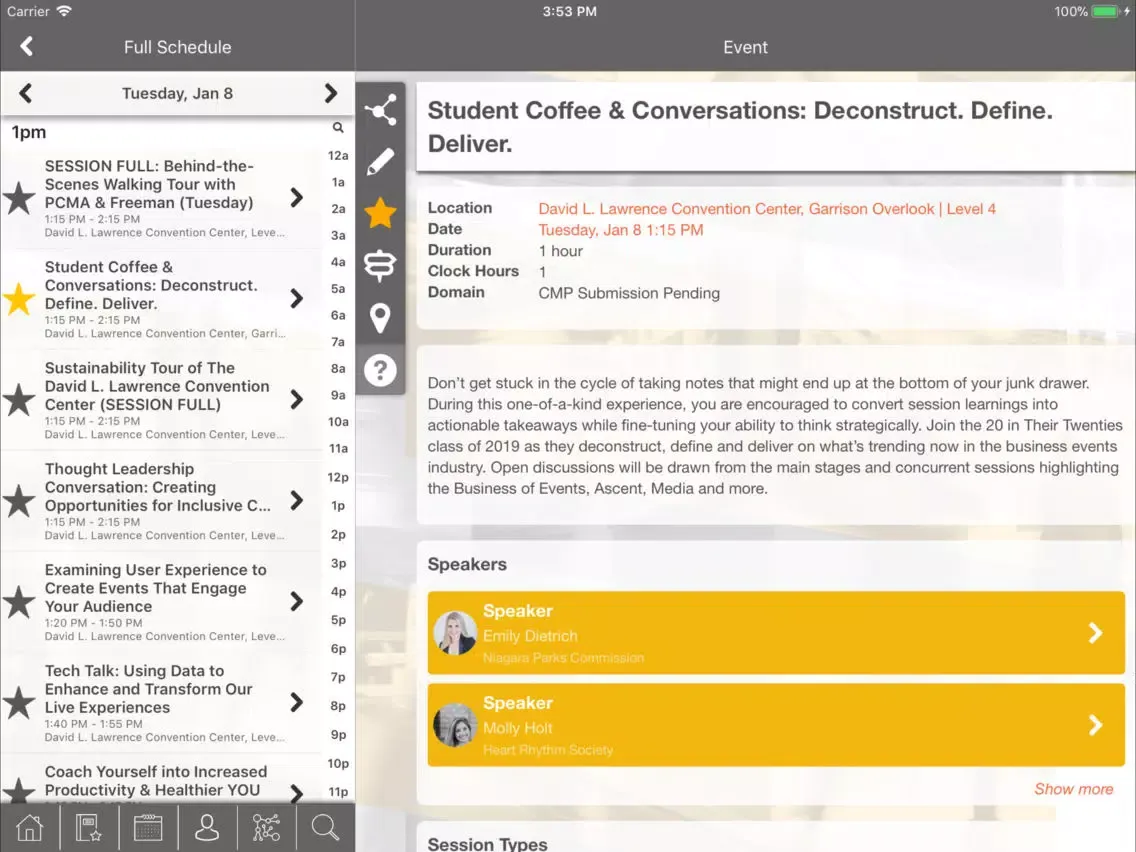Select Sustainability Tour of The David L. Lawrence title
The image size is (1136, 852).
(x=156, y=386)
